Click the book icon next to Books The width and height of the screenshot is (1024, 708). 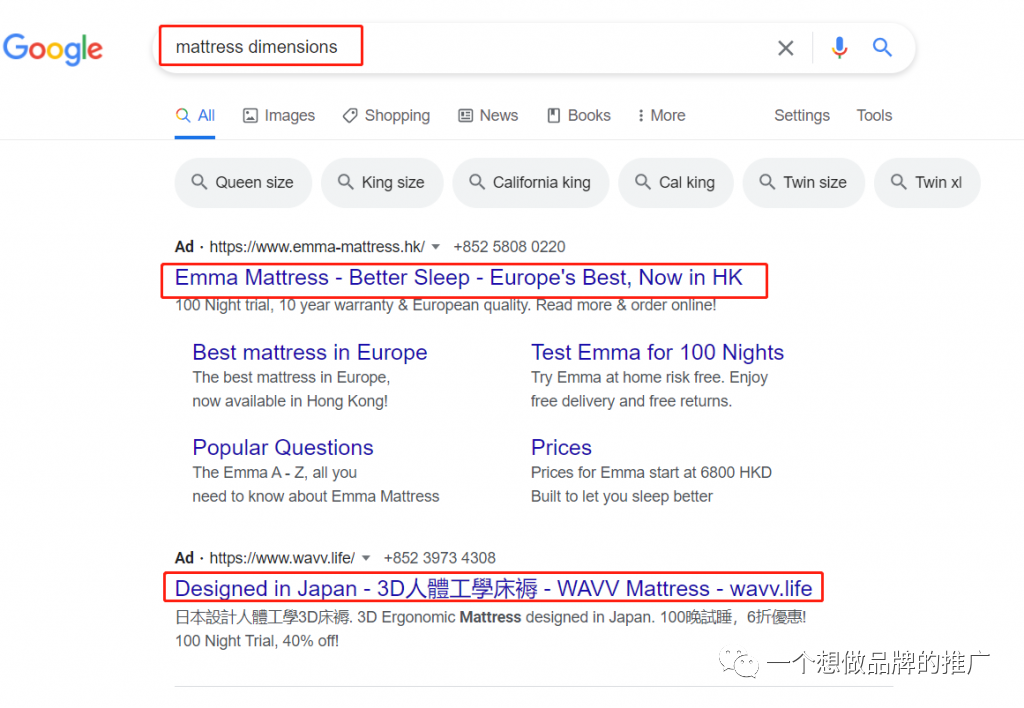point(554,115)
